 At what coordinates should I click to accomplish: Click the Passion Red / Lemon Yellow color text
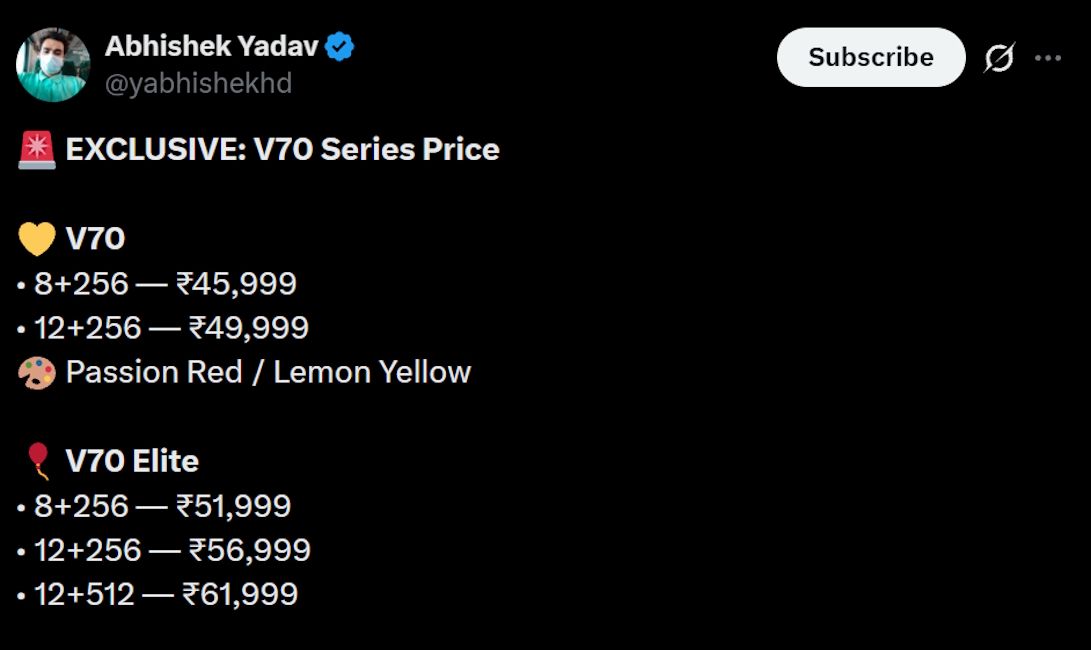point(267,371)
